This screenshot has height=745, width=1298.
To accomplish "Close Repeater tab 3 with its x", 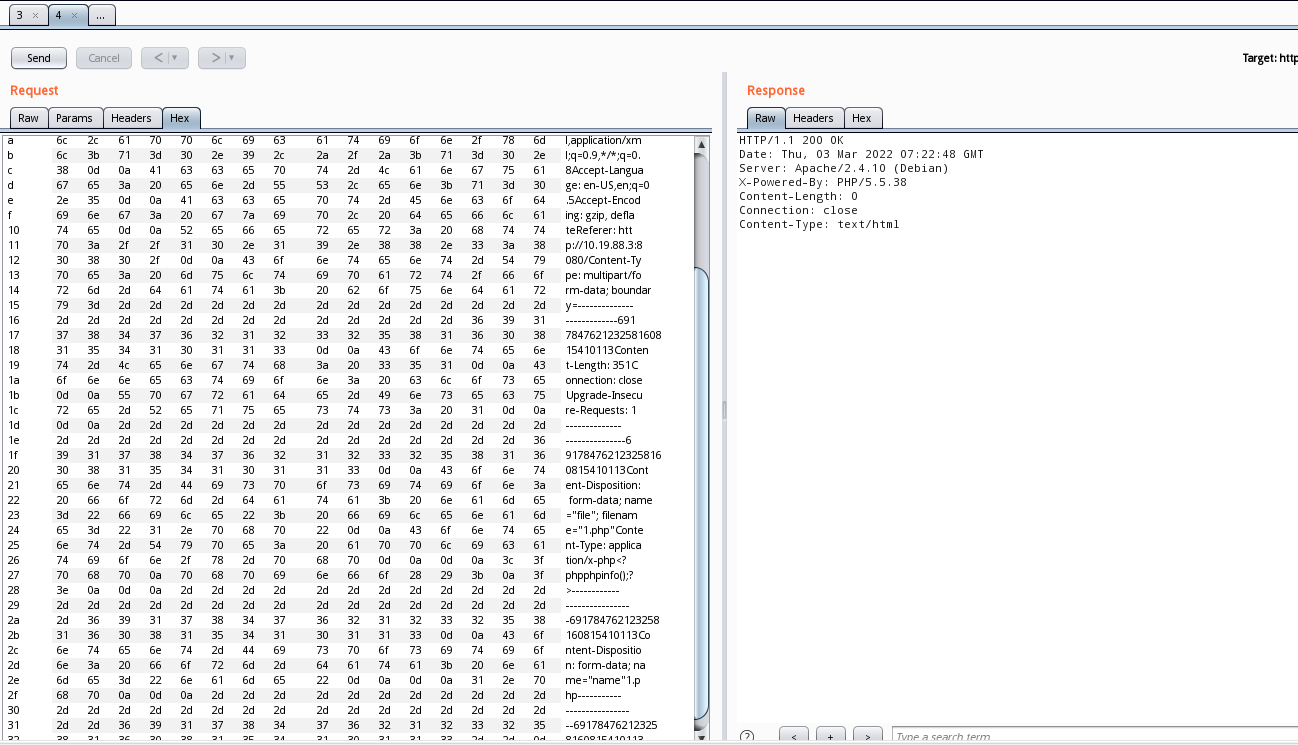I will point(36,16).
